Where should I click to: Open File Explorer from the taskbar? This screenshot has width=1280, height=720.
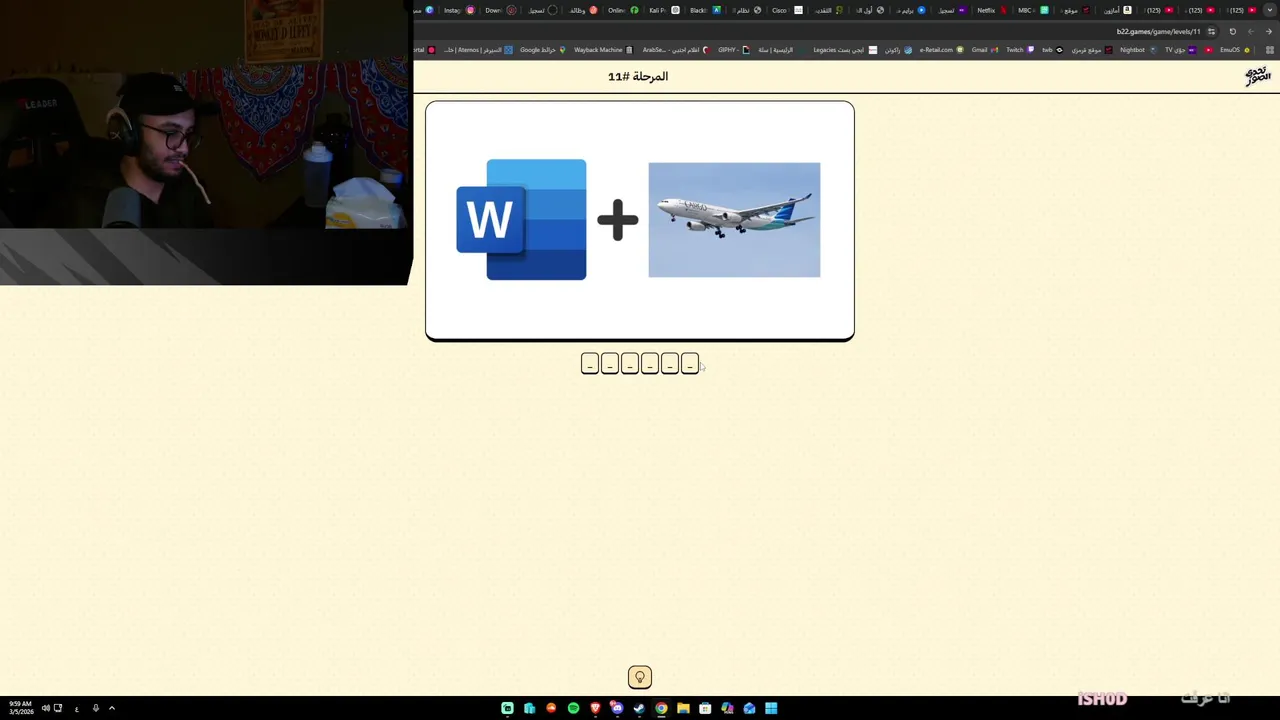click(683, 708)
